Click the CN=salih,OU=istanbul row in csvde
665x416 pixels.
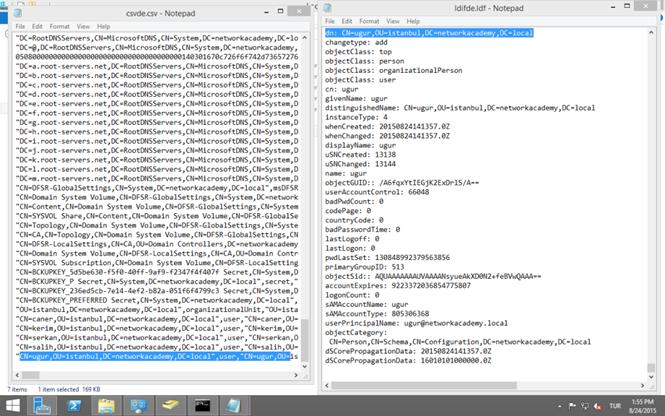[x=157, y=347]
